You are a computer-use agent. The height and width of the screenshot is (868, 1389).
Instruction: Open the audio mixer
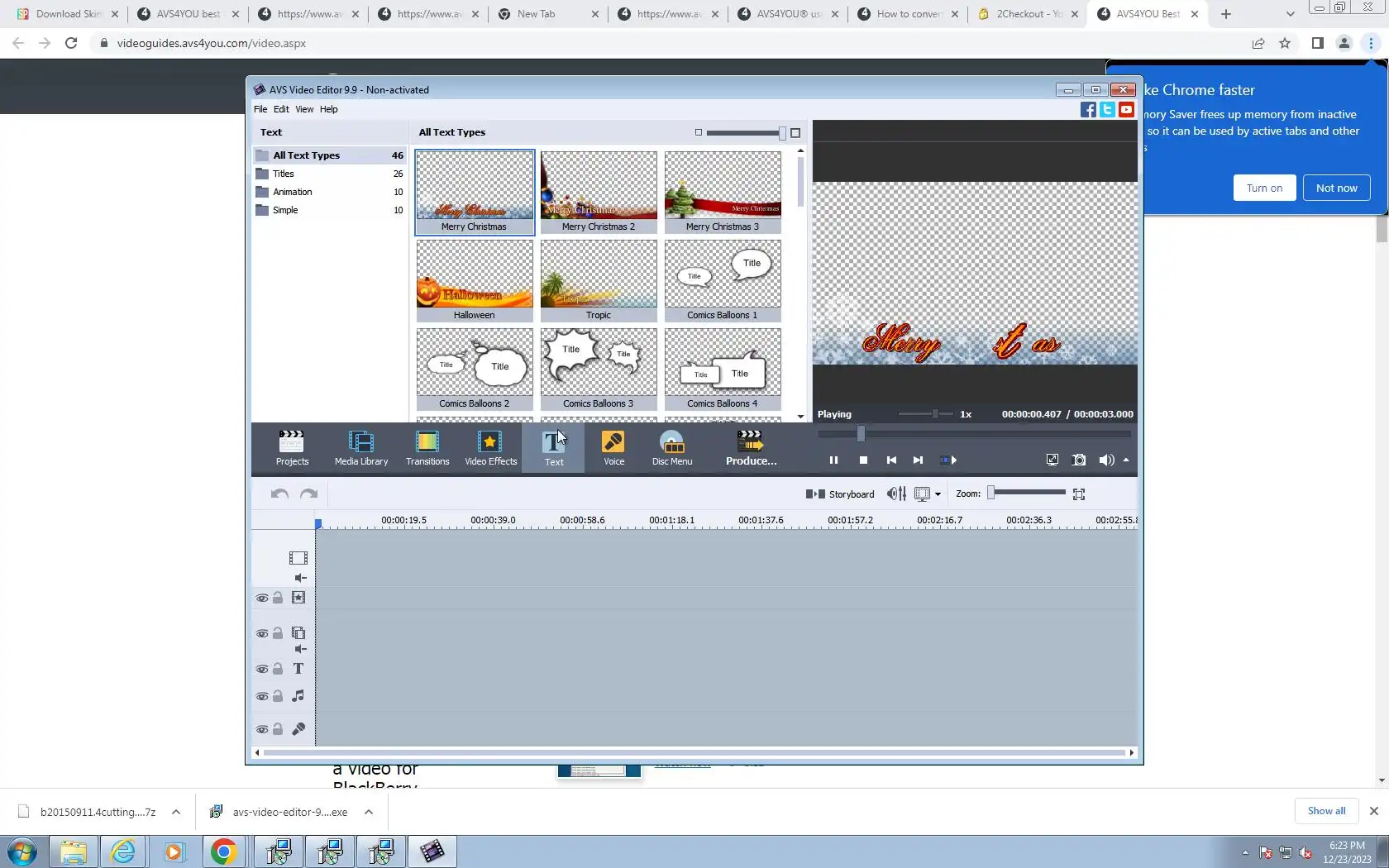pyautogui.click(x=896, y=494)
